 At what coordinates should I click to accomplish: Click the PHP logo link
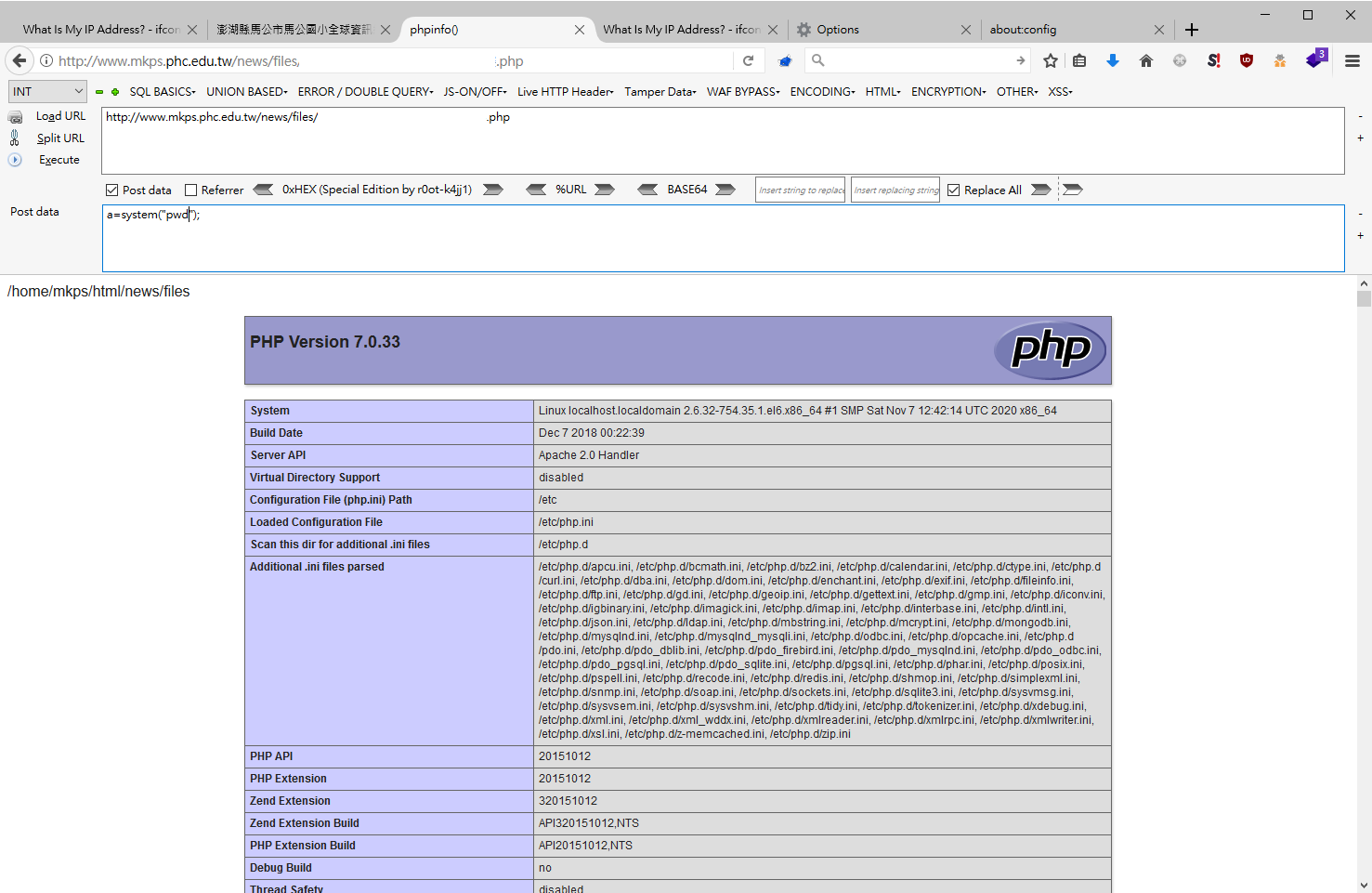(1050, 350)
